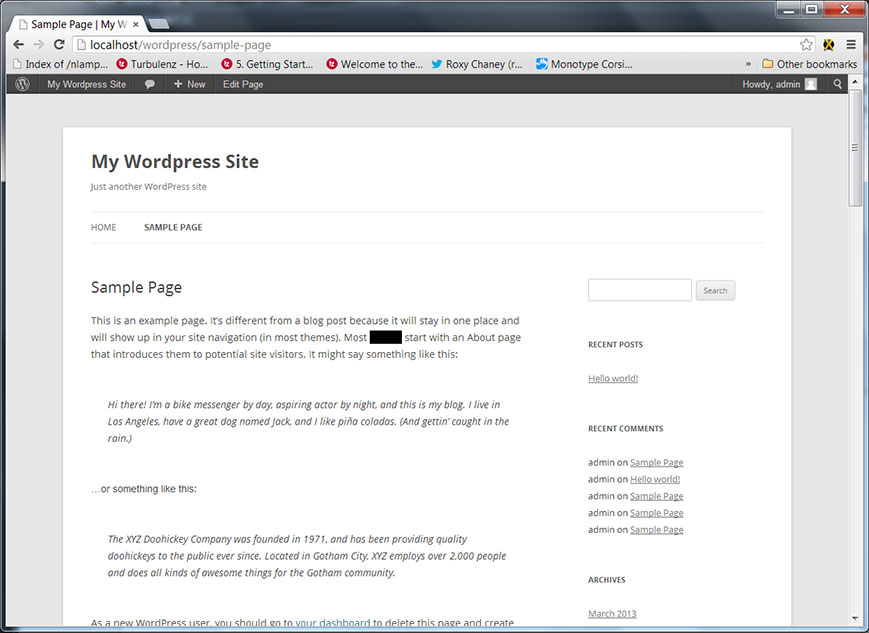Click the admin bar search magnifier
The image size is (869, 633).
click(x=837, y=84)
